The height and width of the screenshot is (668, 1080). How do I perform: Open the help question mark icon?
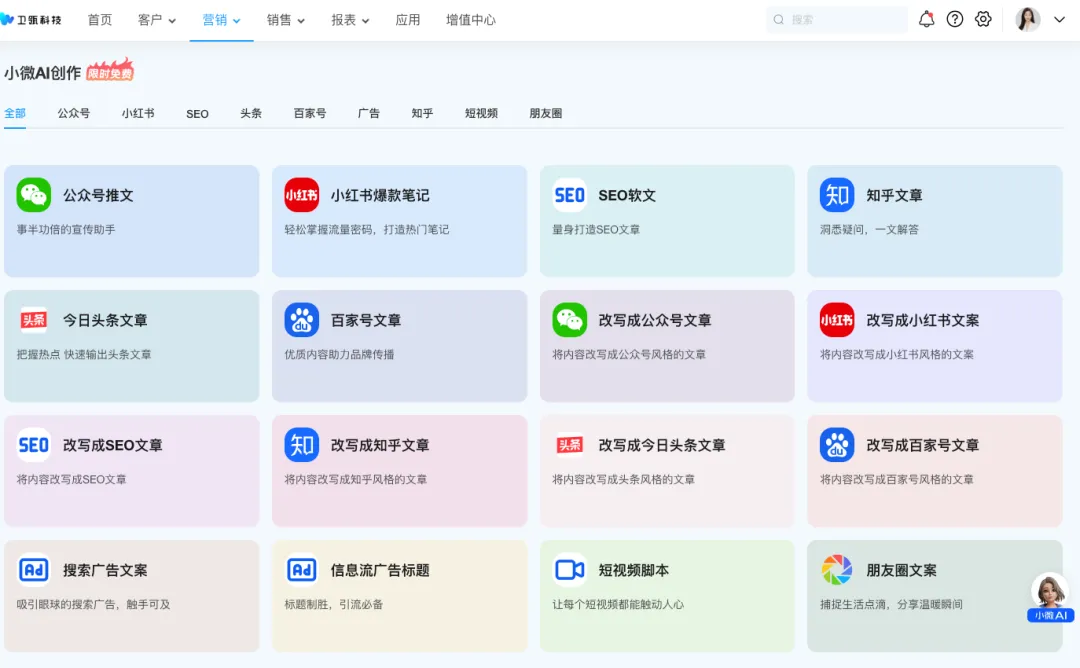(955, 19)
